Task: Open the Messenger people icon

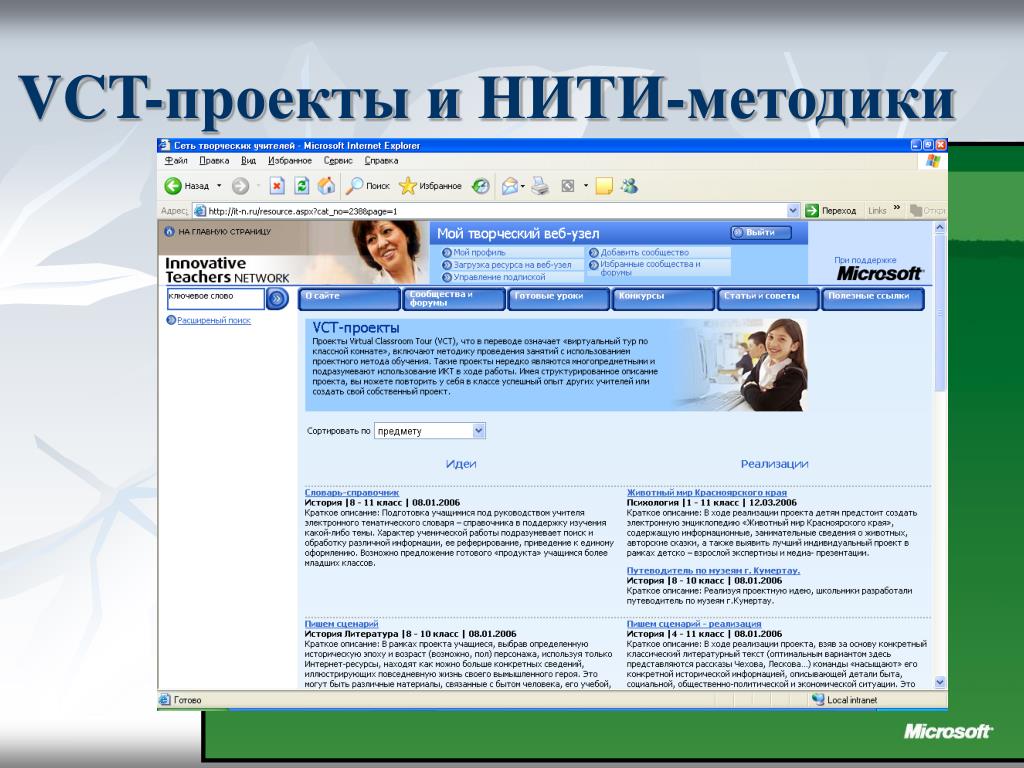Action: tap(630, 186)
